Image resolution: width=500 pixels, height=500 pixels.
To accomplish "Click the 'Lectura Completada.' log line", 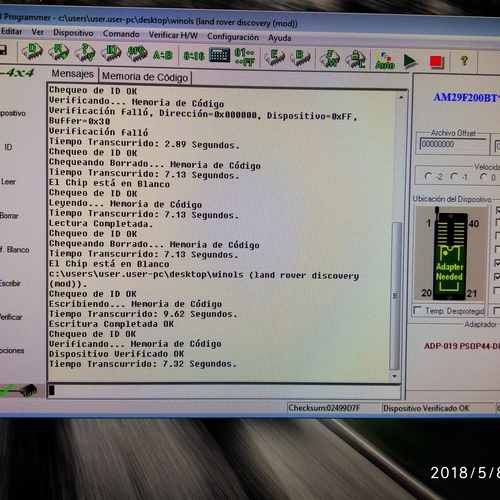I will 101,223.
